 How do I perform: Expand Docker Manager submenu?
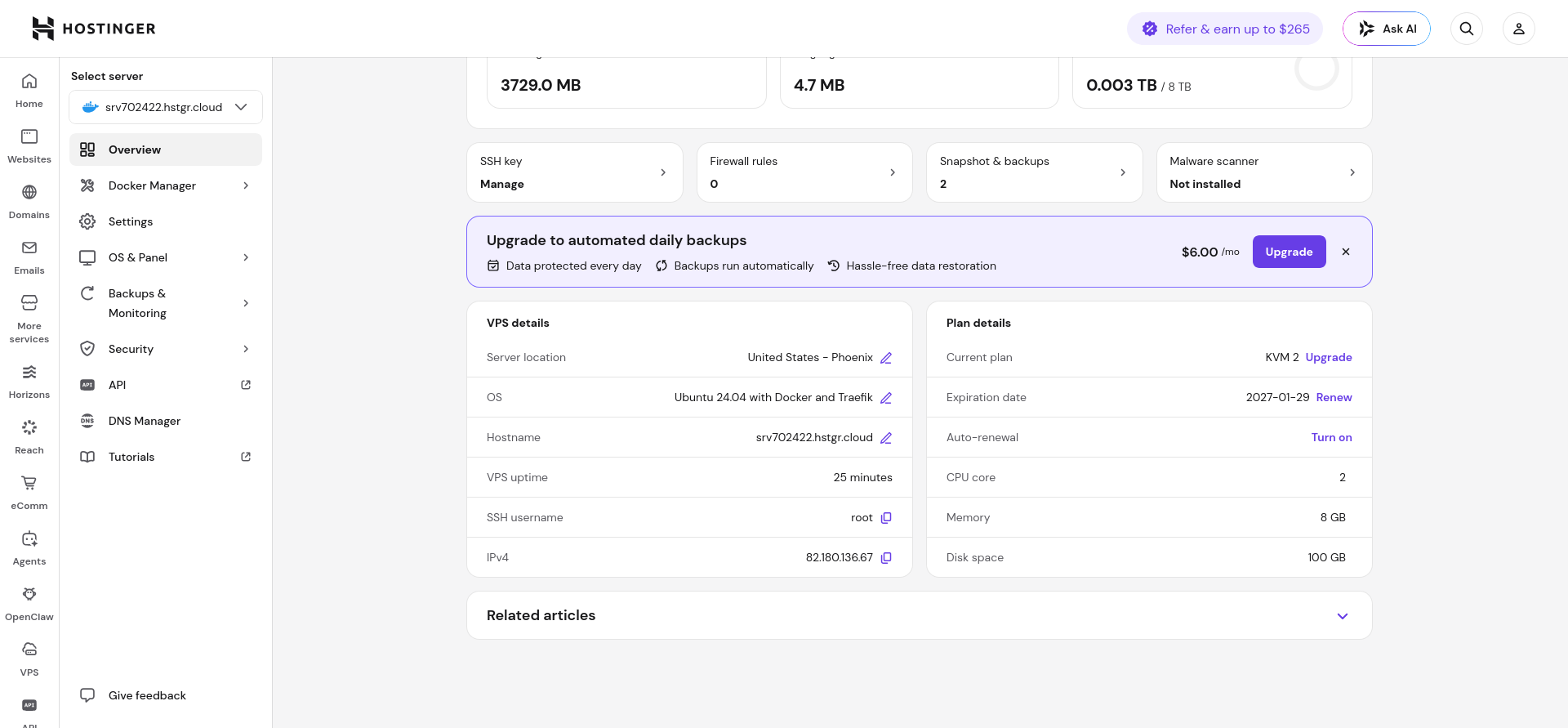coord(246,185)
